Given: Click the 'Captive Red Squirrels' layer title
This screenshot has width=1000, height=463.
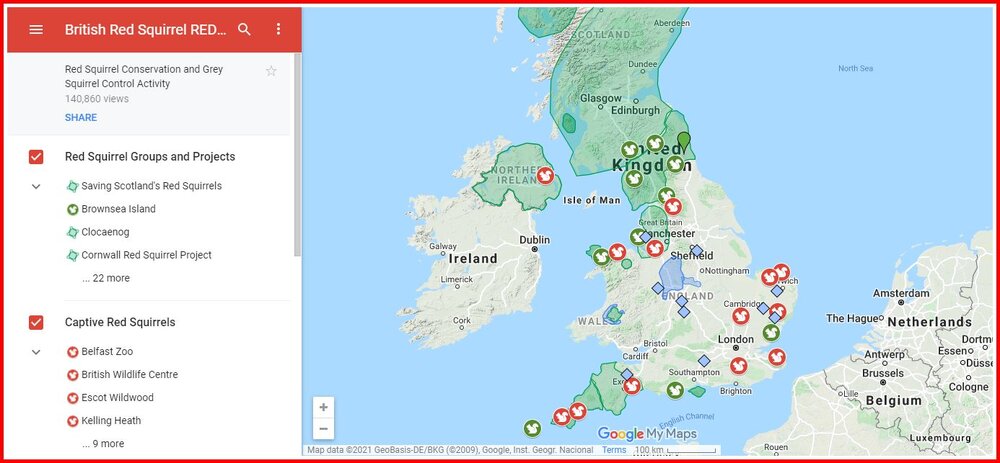Looking at the screenshot, I should (x=120, y=323).
